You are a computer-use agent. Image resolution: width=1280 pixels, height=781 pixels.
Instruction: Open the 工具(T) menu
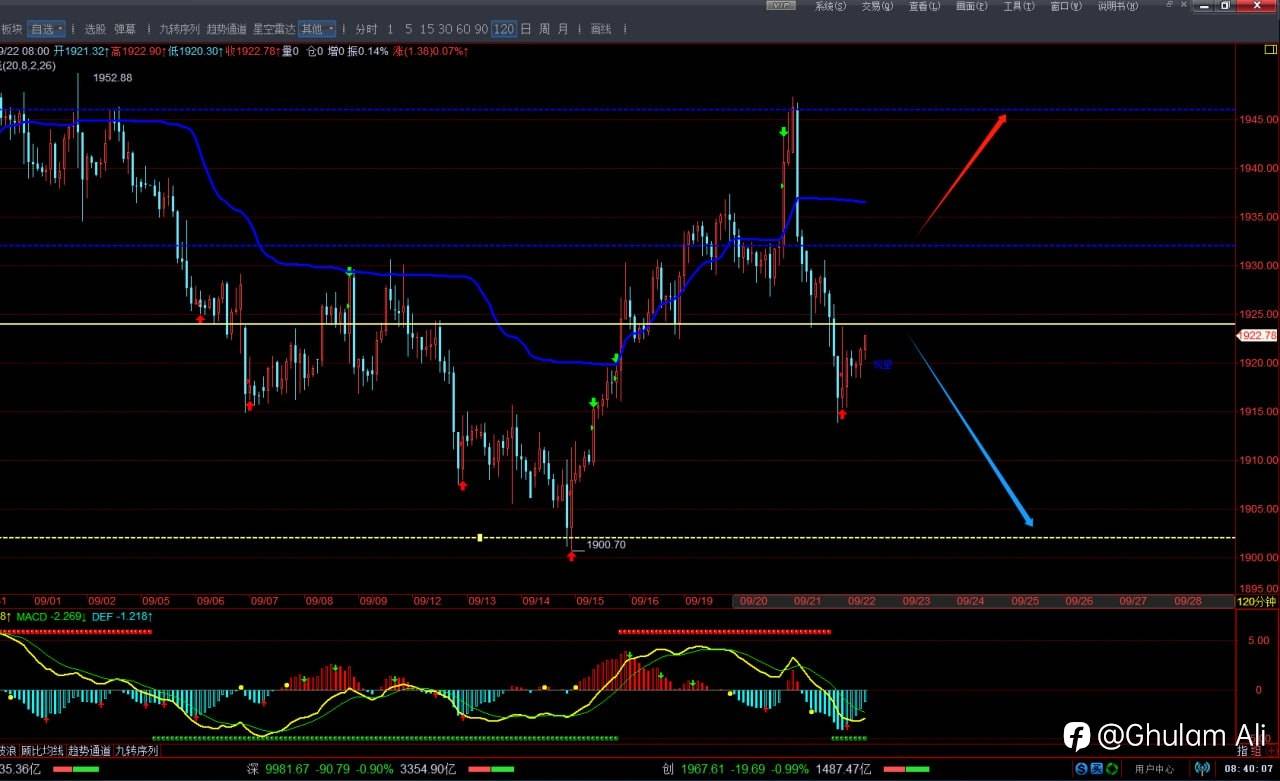point(1019,6)
